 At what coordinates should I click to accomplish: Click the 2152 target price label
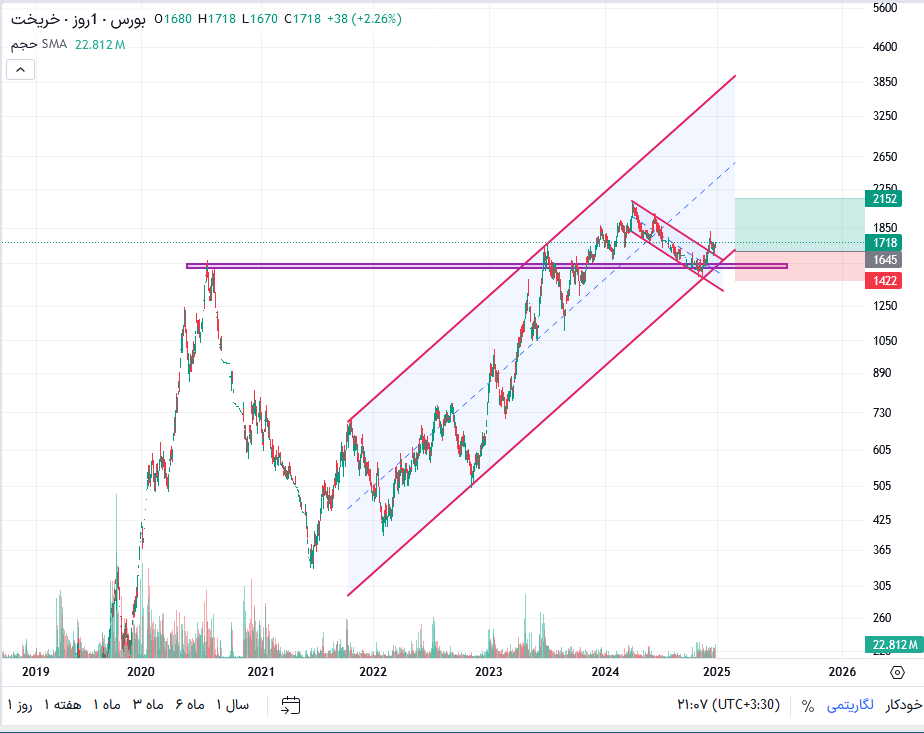pos(884,199)
